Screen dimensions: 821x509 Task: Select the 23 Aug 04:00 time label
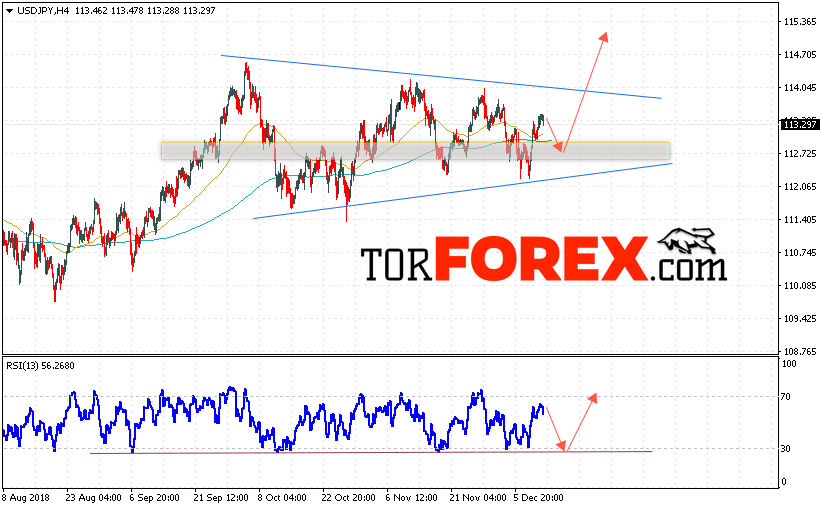[93, 497]
